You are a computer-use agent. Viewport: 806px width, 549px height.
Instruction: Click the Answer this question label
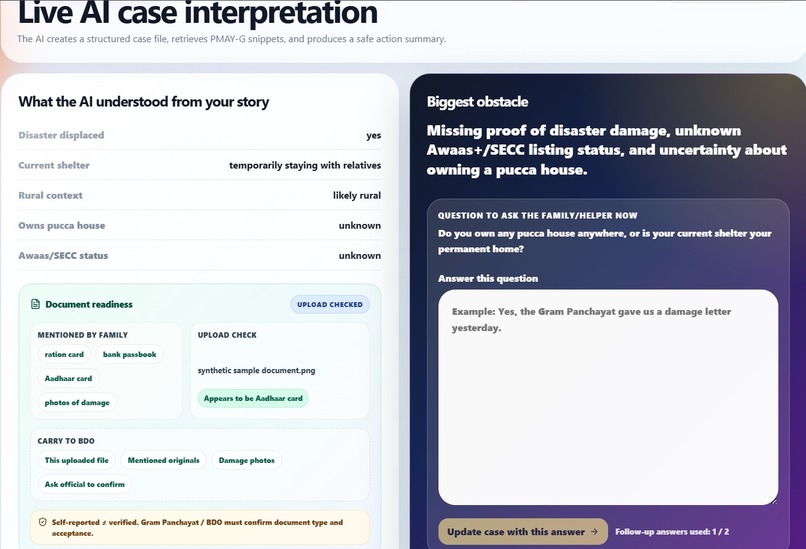click(488, 279)
